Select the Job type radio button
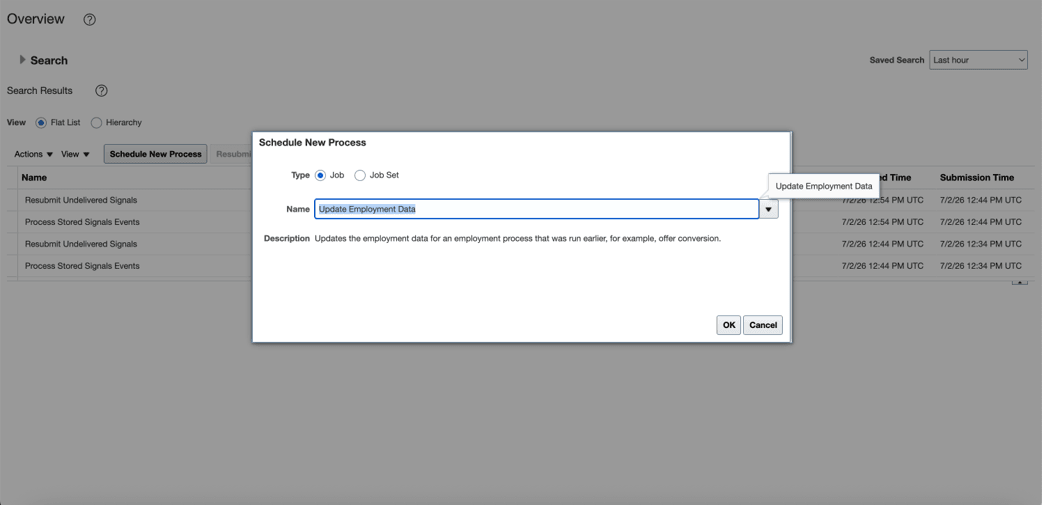This screenshot has width=1042, height=505. pos(320,175)
